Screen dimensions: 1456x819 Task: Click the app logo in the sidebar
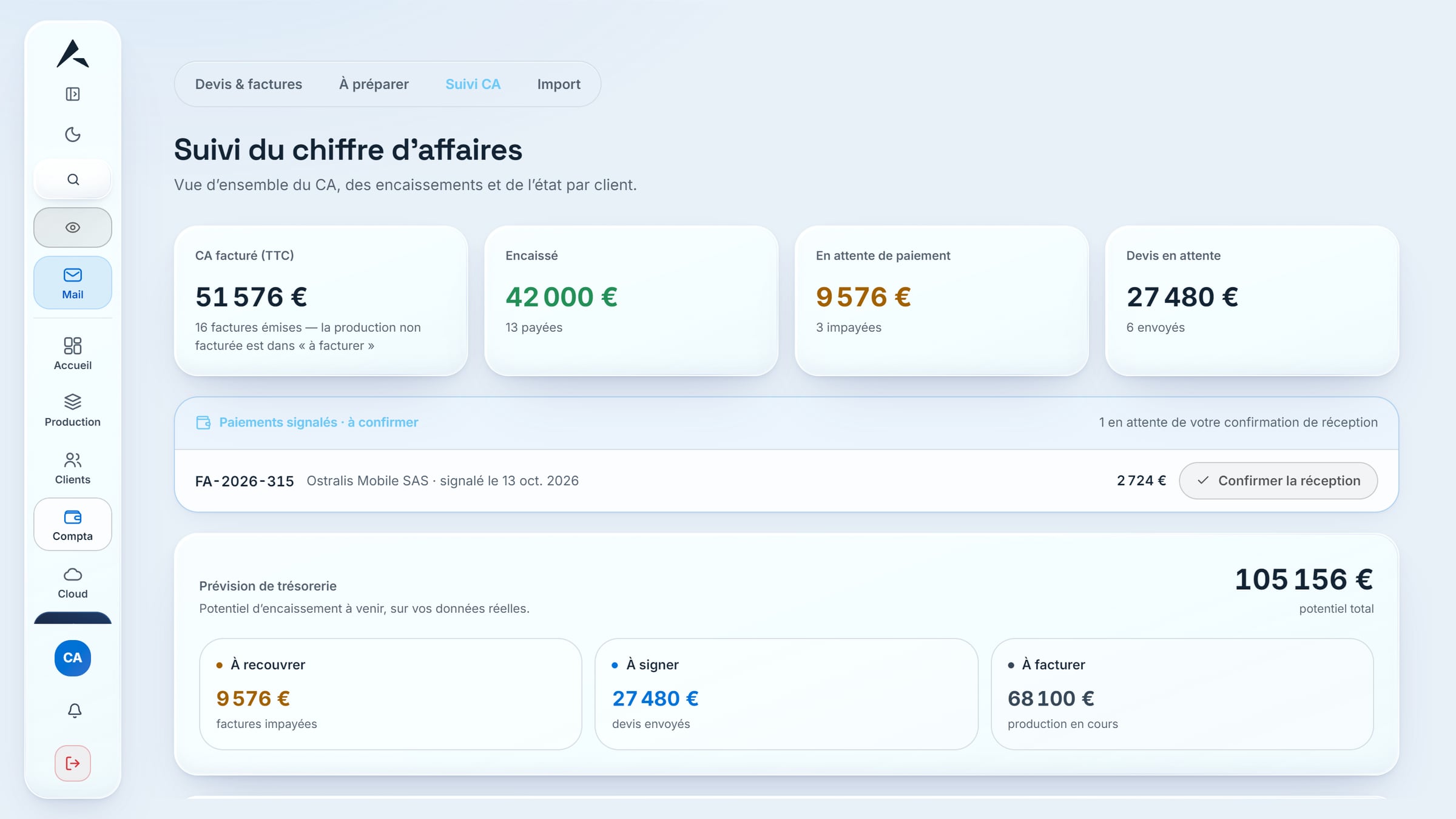pos(73,53)
